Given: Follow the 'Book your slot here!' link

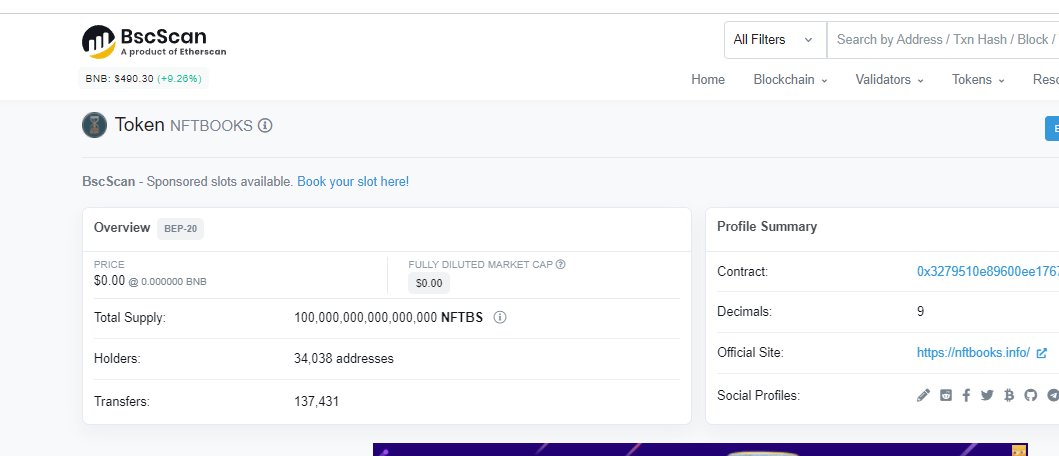Looking at the screenshot, I should (353, 182).
